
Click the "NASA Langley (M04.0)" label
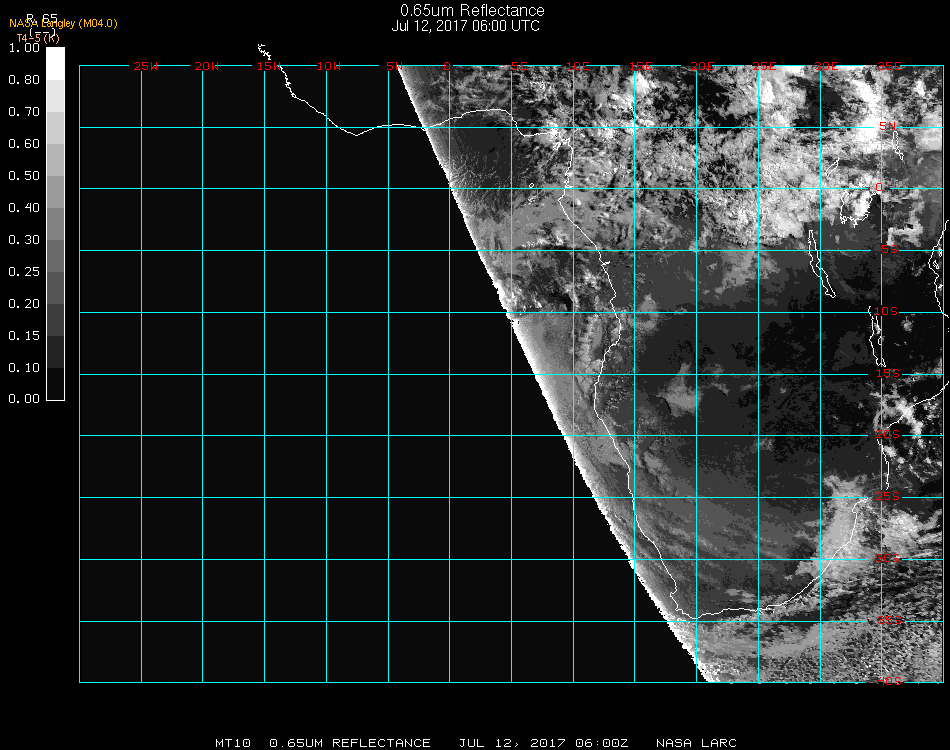[x=63, y=24]
